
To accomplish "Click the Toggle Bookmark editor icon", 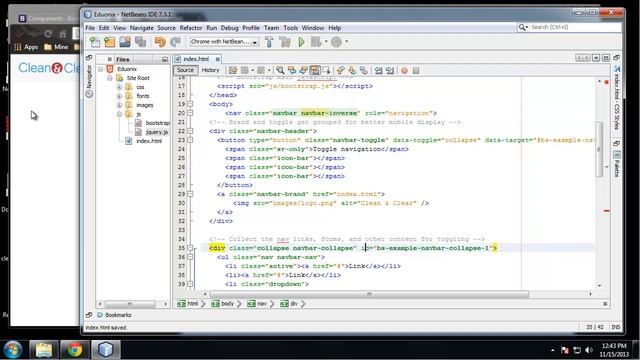I will coord(363,71).
